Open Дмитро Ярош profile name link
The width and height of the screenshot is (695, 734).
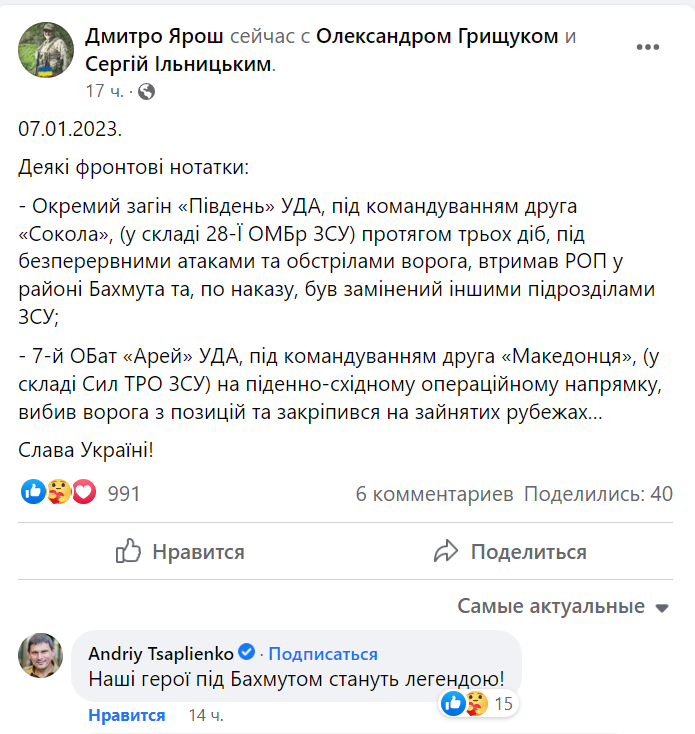[x=155, y=37]
